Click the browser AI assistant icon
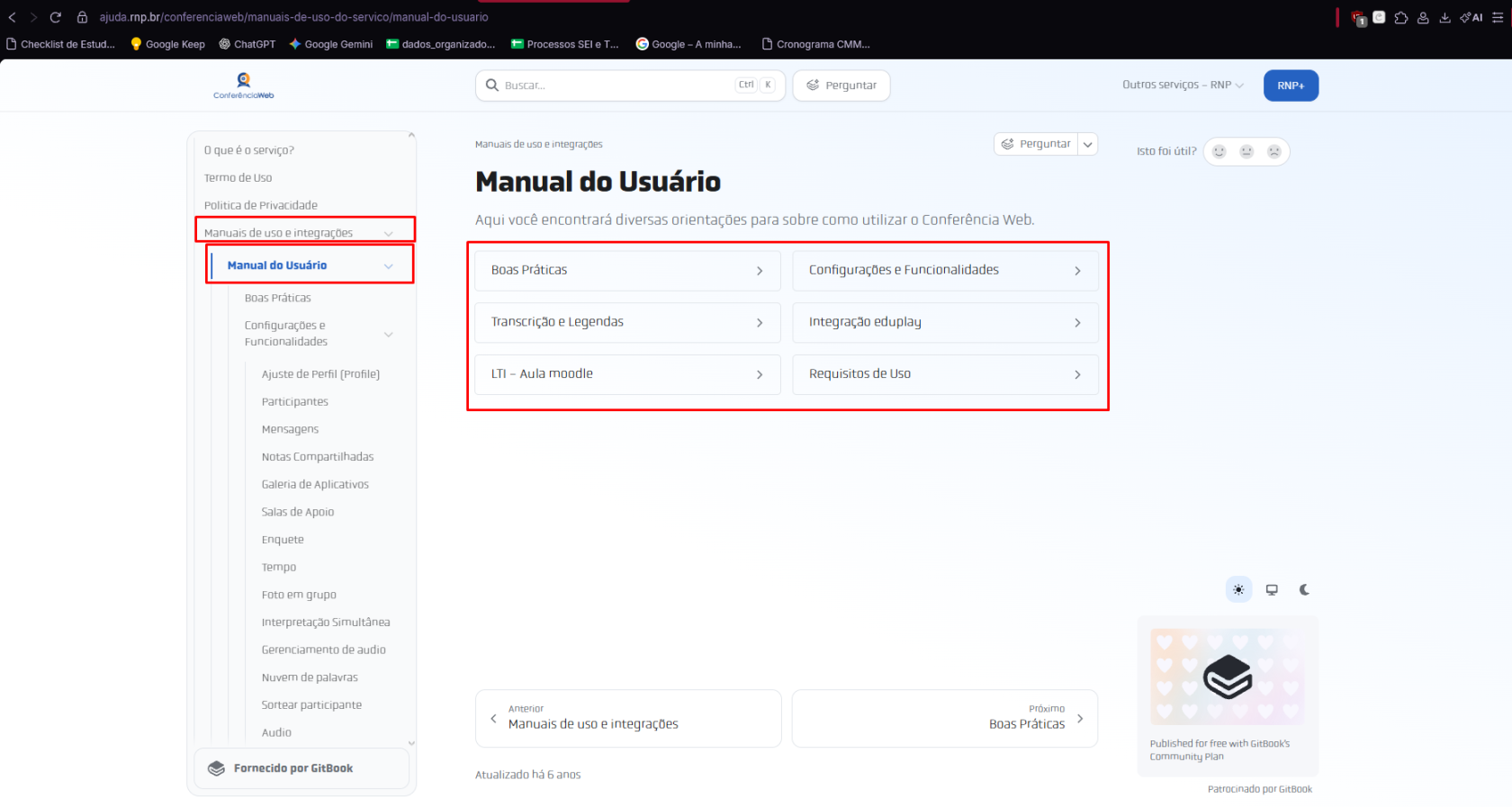The height and width of the screenshot is (807, 1512). coord(1471,17)
